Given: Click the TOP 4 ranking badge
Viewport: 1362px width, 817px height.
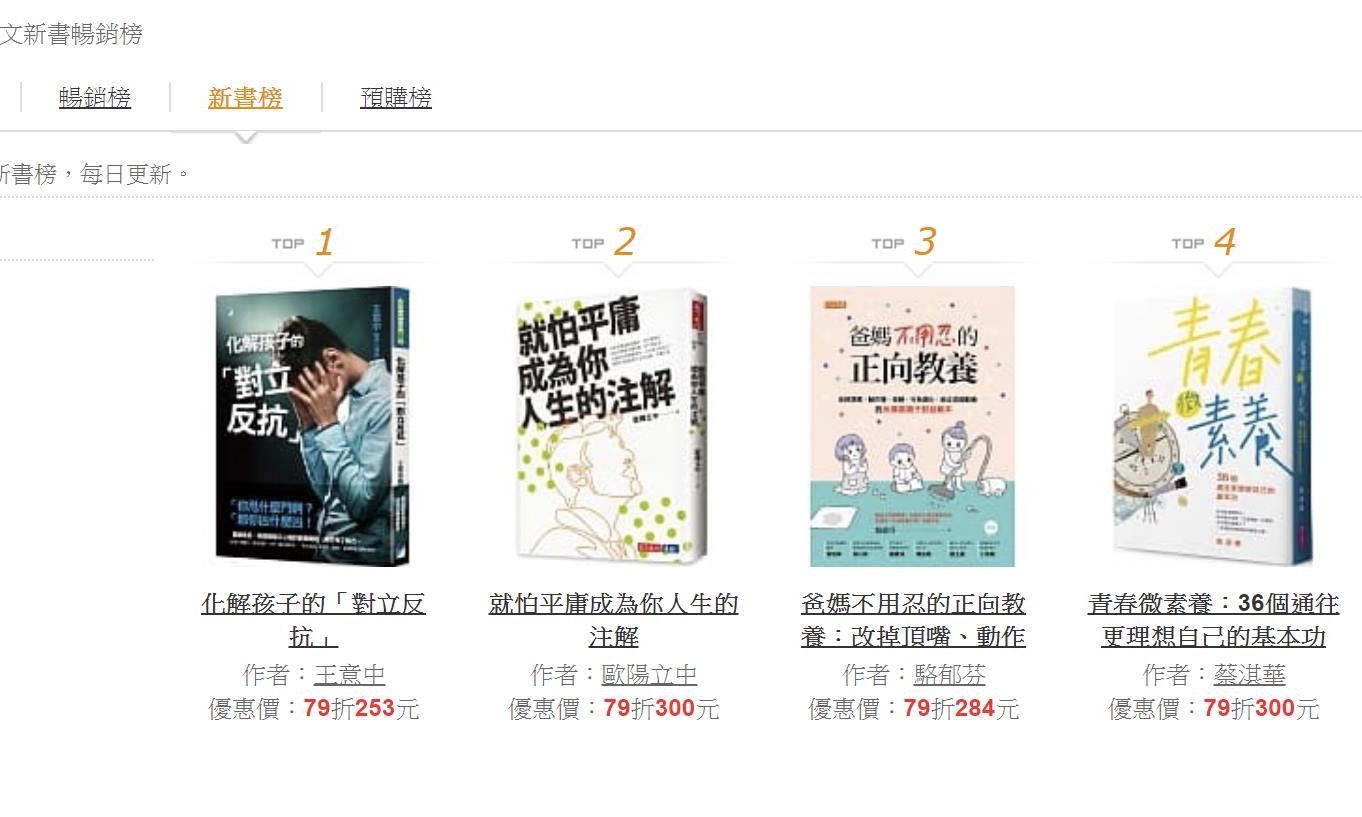Looking at the screenshot, I should coord(1204,242).
